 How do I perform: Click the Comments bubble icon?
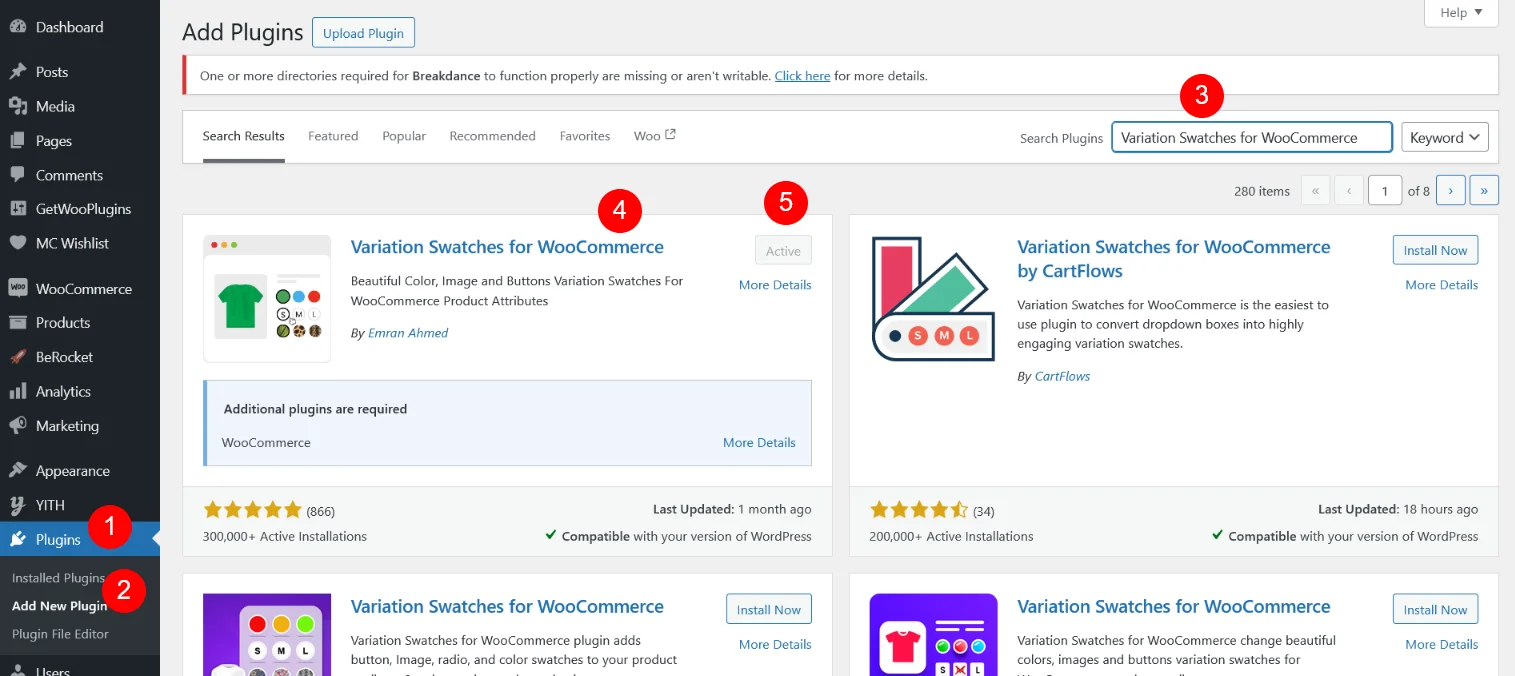[x=18, y=175]
